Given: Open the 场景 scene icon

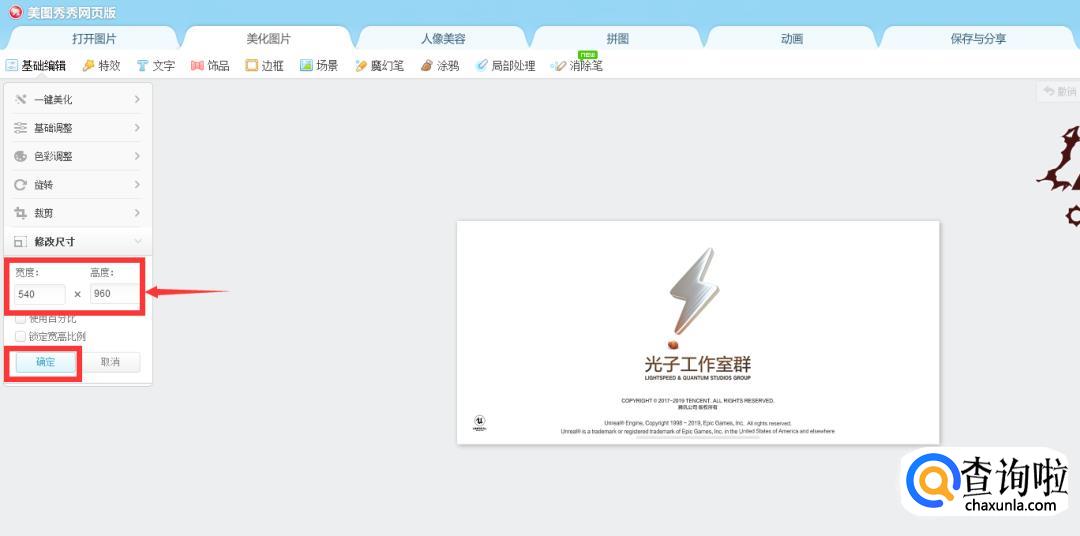Looking at the screenshot, I should point(307,66).
